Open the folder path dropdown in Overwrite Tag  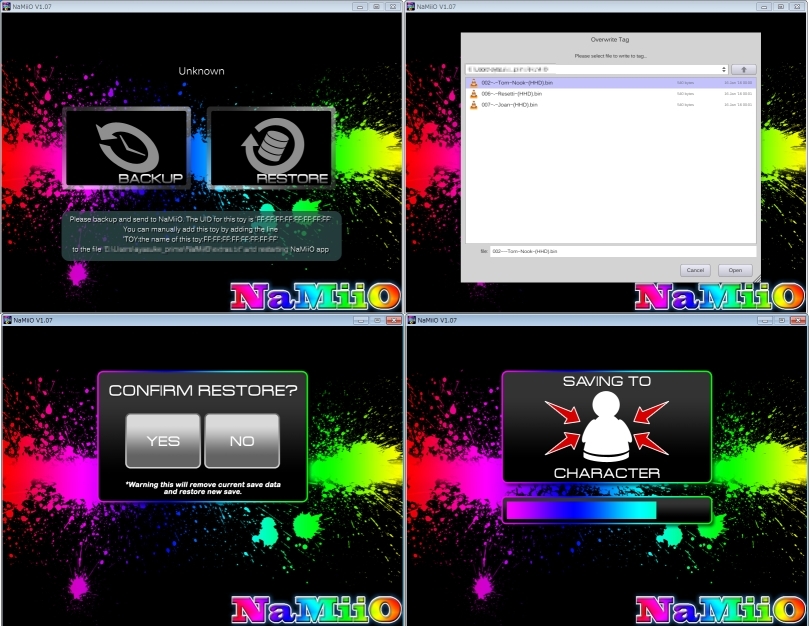(x=597, y=70)
